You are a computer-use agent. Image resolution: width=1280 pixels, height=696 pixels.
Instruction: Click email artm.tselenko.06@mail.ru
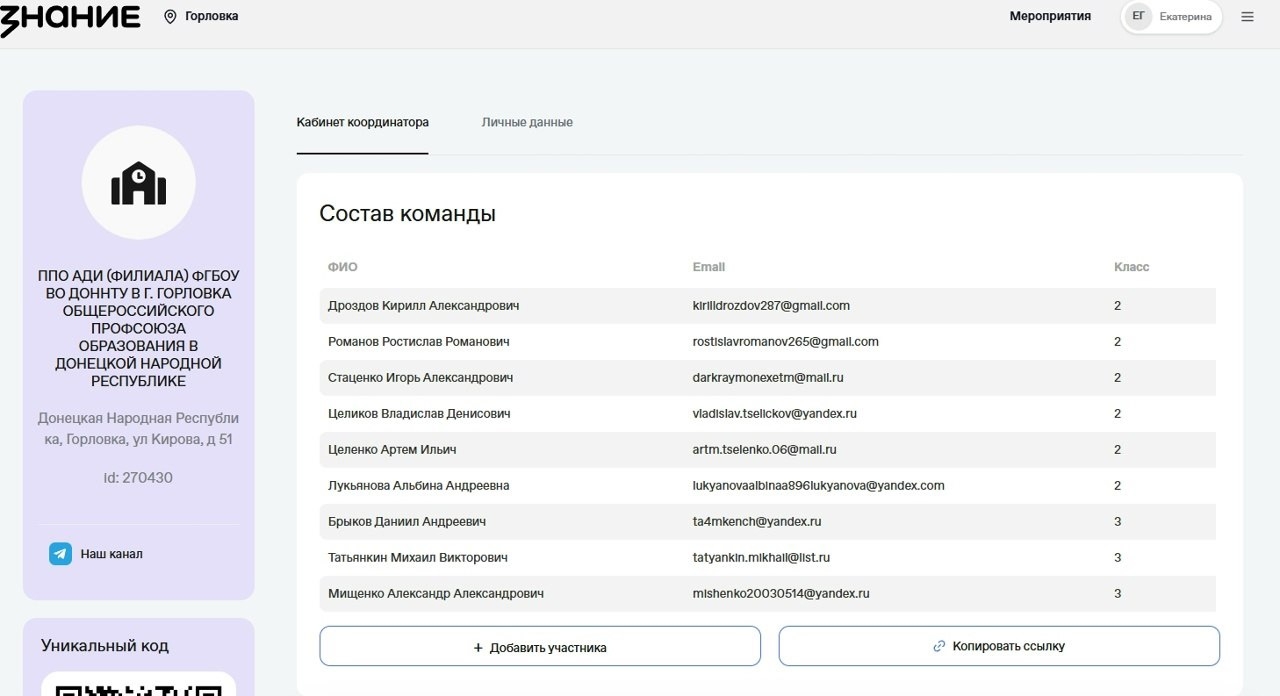coord(764,449)
